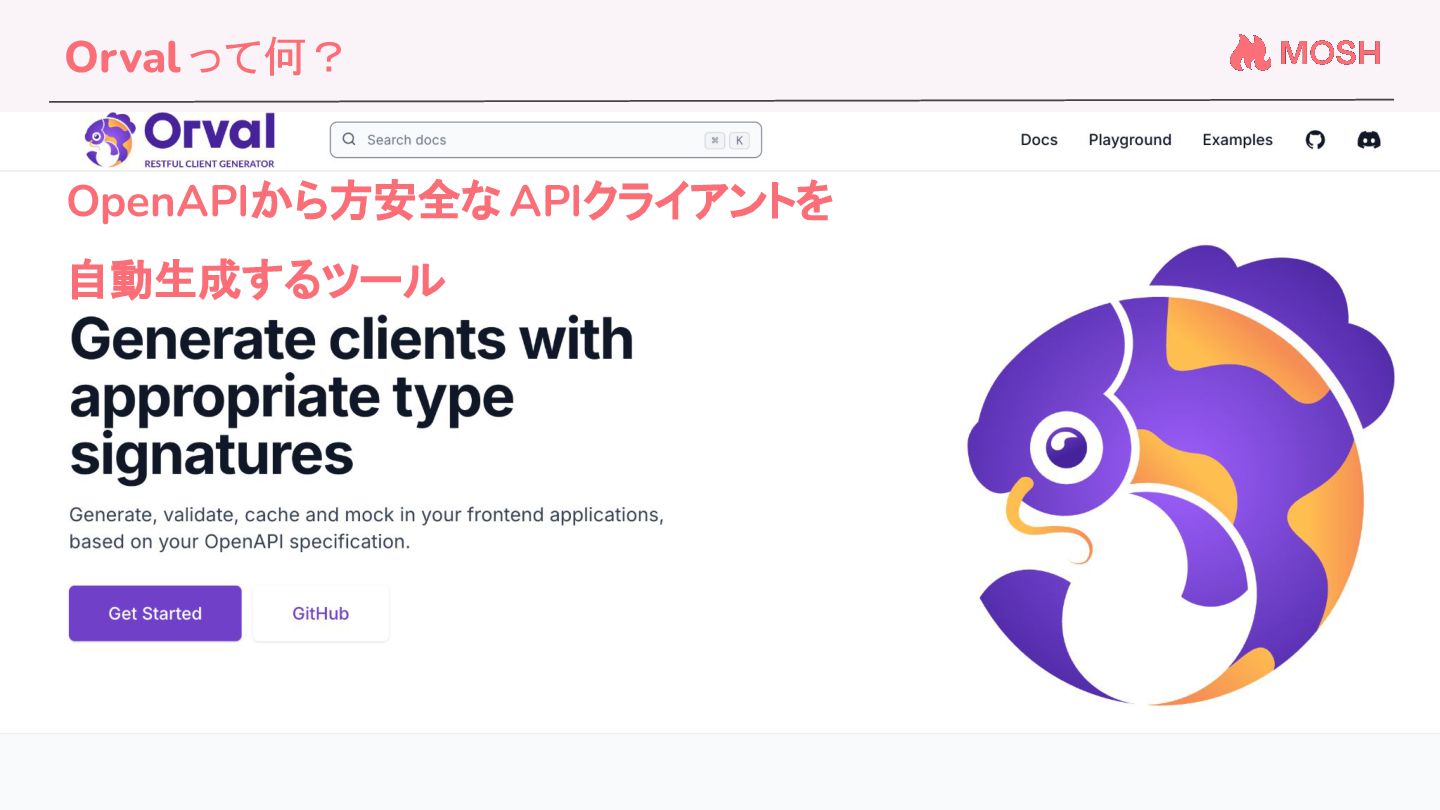Click the '自動生成するツール' text line

pos(256,280)
